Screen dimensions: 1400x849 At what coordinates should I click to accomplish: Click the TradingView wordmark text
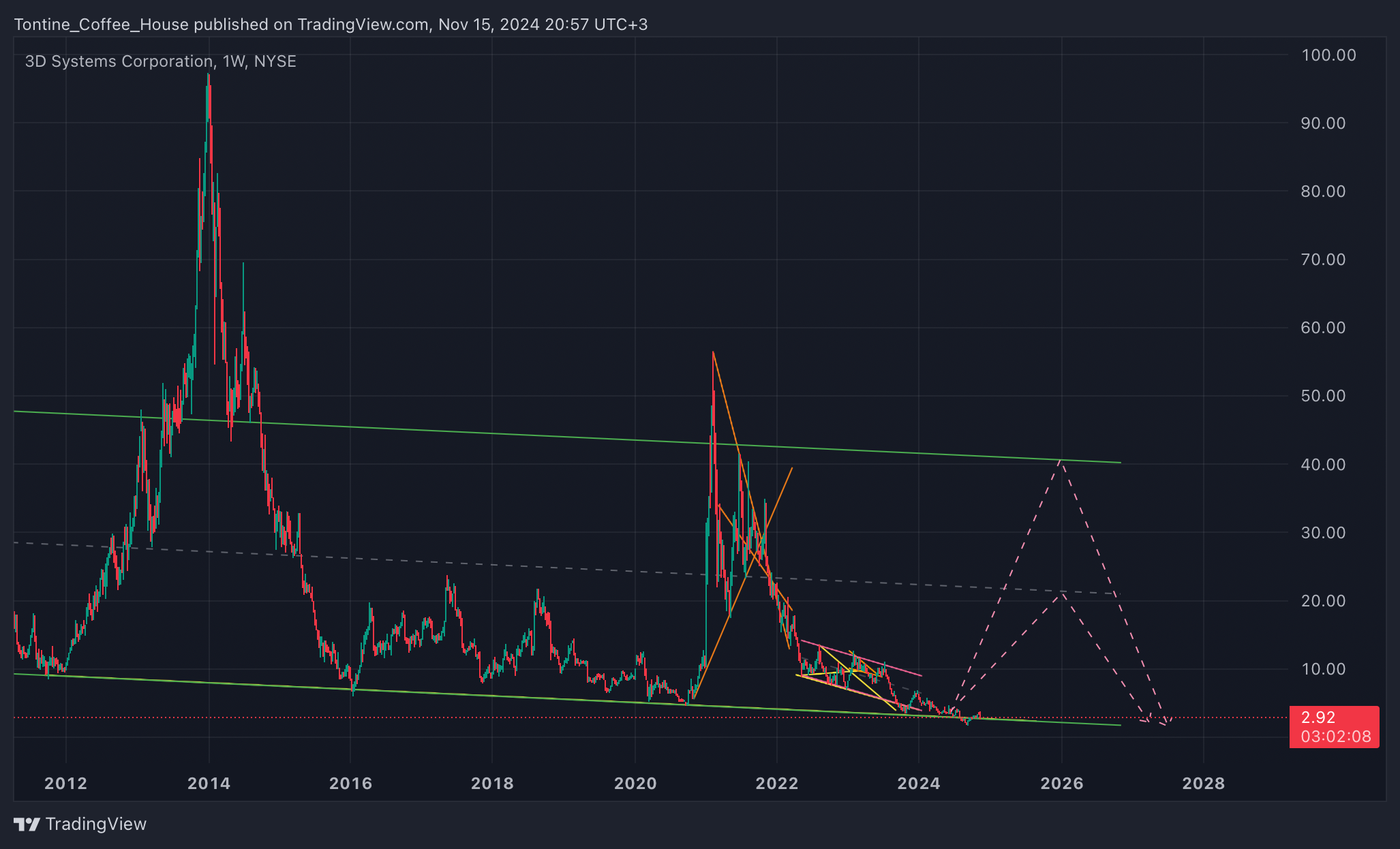point(96,824)
